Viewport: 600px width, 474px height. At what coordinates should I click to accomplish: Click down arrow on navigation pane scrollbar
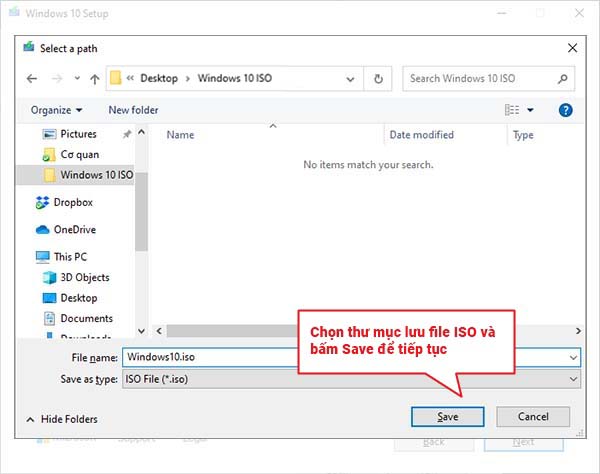coord(141,331)
